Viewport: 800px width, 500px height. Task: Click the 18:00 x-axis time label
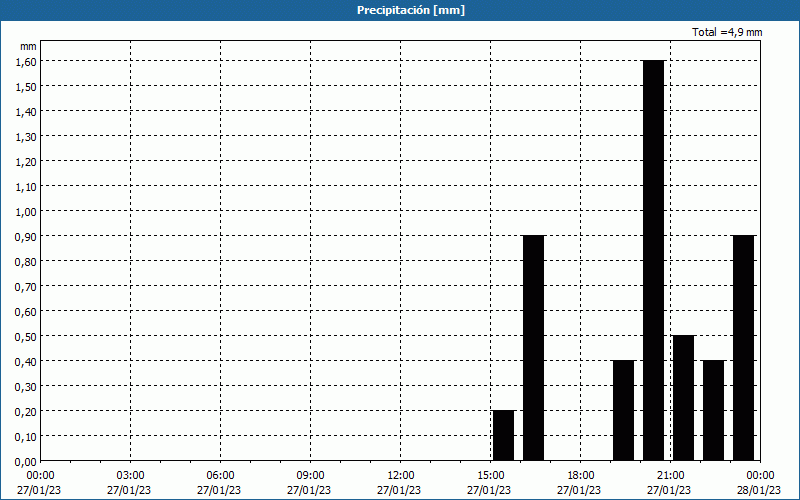tap(580, 475)
